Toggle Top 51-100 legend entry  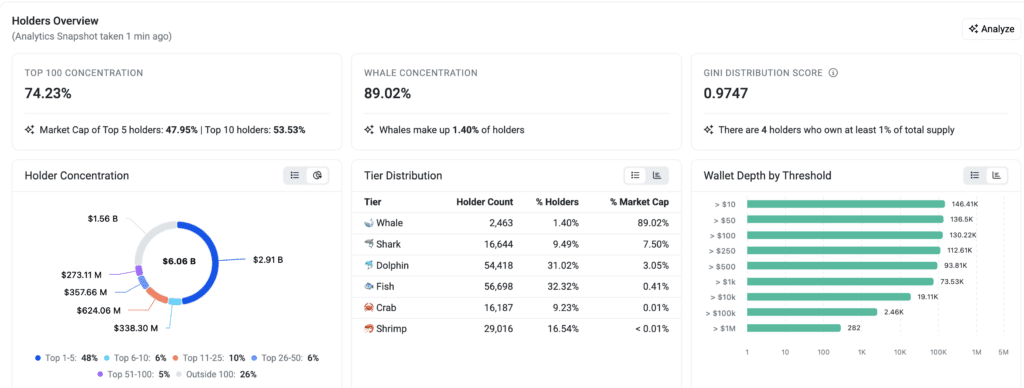(x=134, y=374)
